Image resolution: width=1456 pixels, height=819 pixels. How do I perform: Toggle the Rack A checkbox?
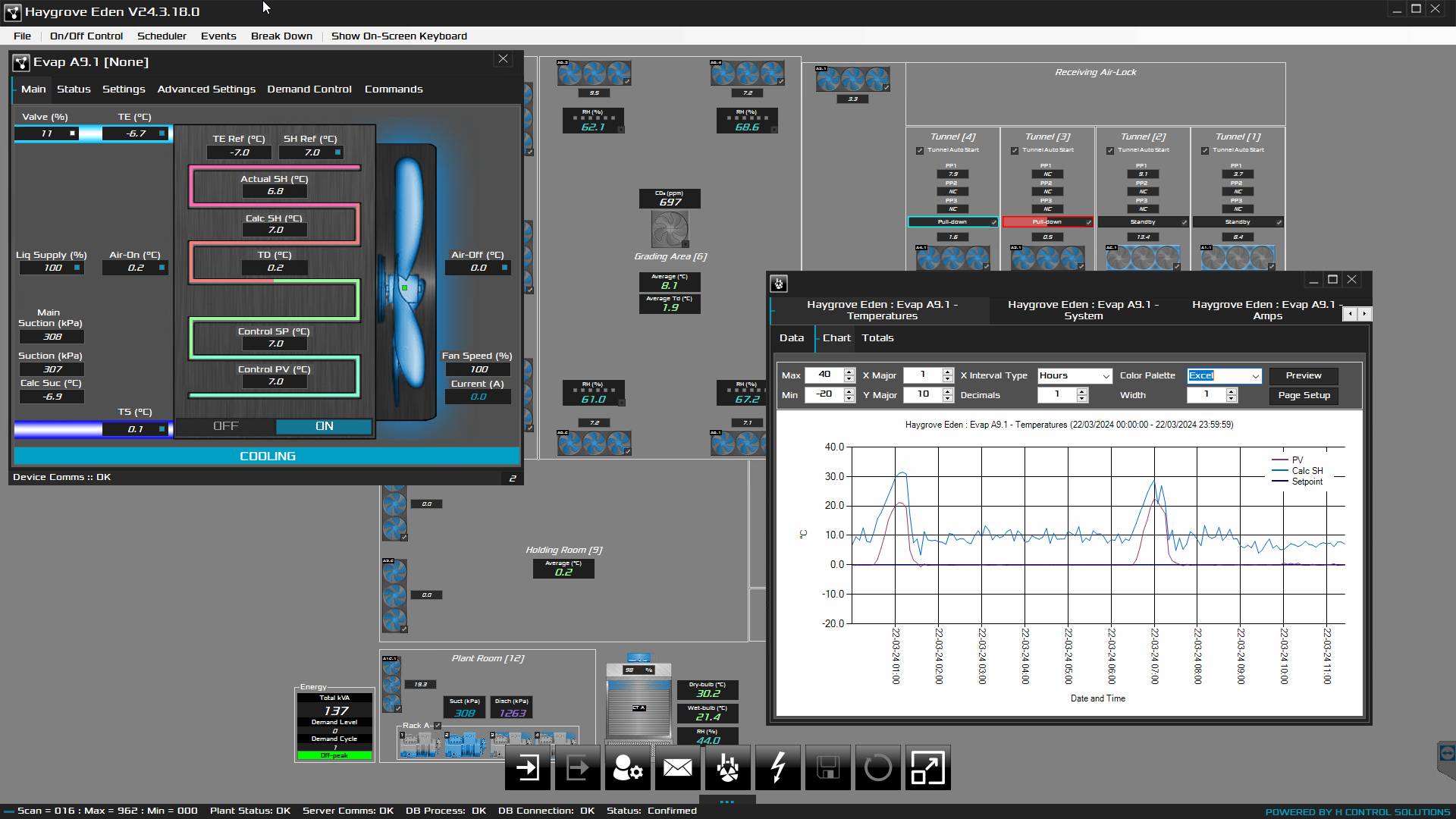(438, 726)
